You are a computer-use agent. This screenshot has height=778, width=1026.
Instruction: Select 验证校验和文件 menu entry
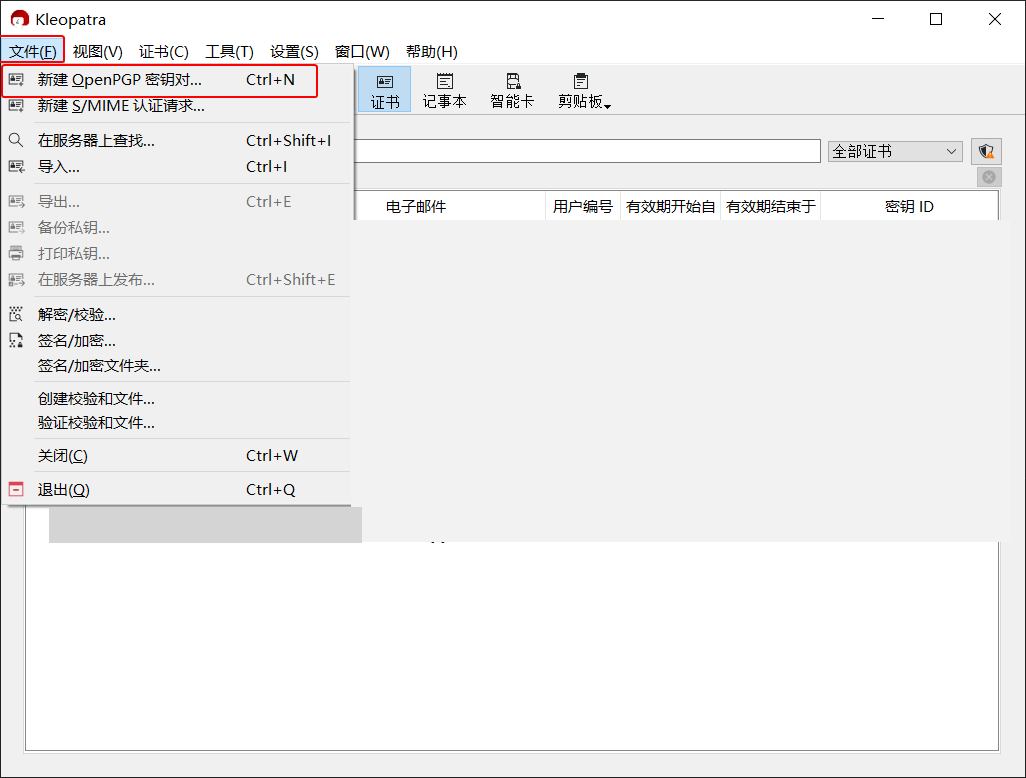(177, 423)
